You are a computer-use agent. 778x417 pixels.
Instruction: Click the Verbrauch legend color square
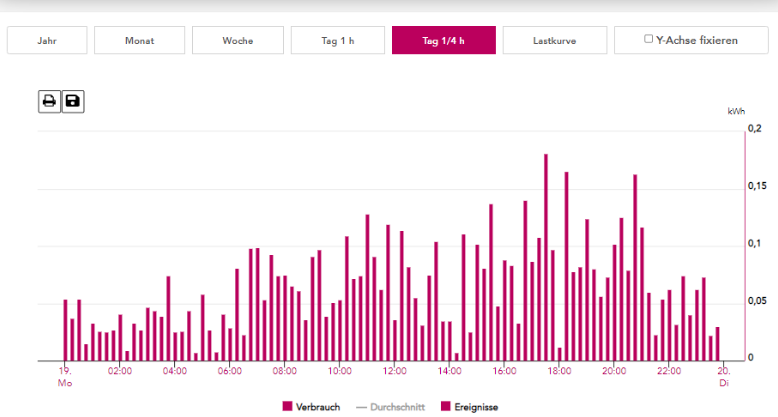click(287, 407)
